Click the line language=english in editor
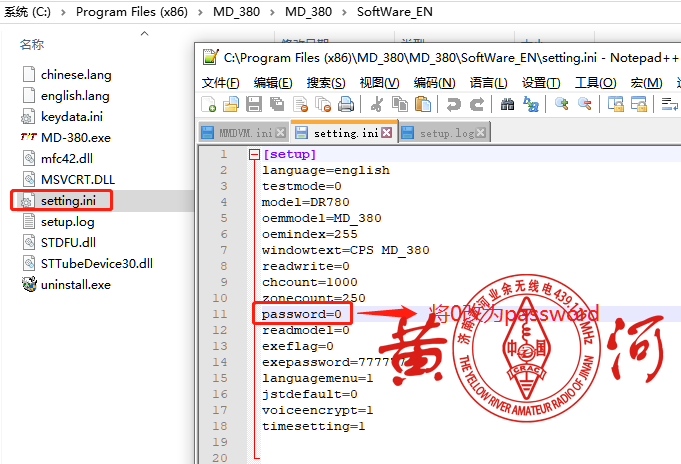This screenshot has width=681, height=464. click(326, 170)
